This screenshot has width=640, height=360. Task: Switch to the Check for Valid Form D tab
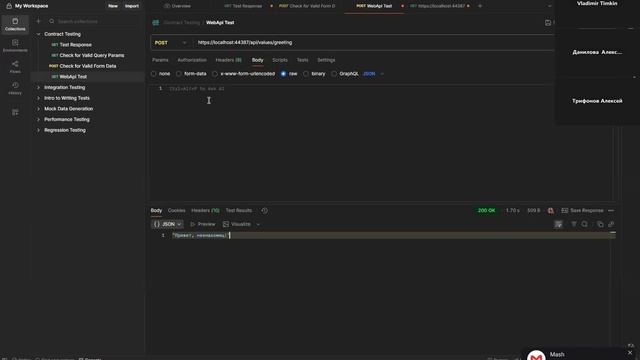point(308,6)
